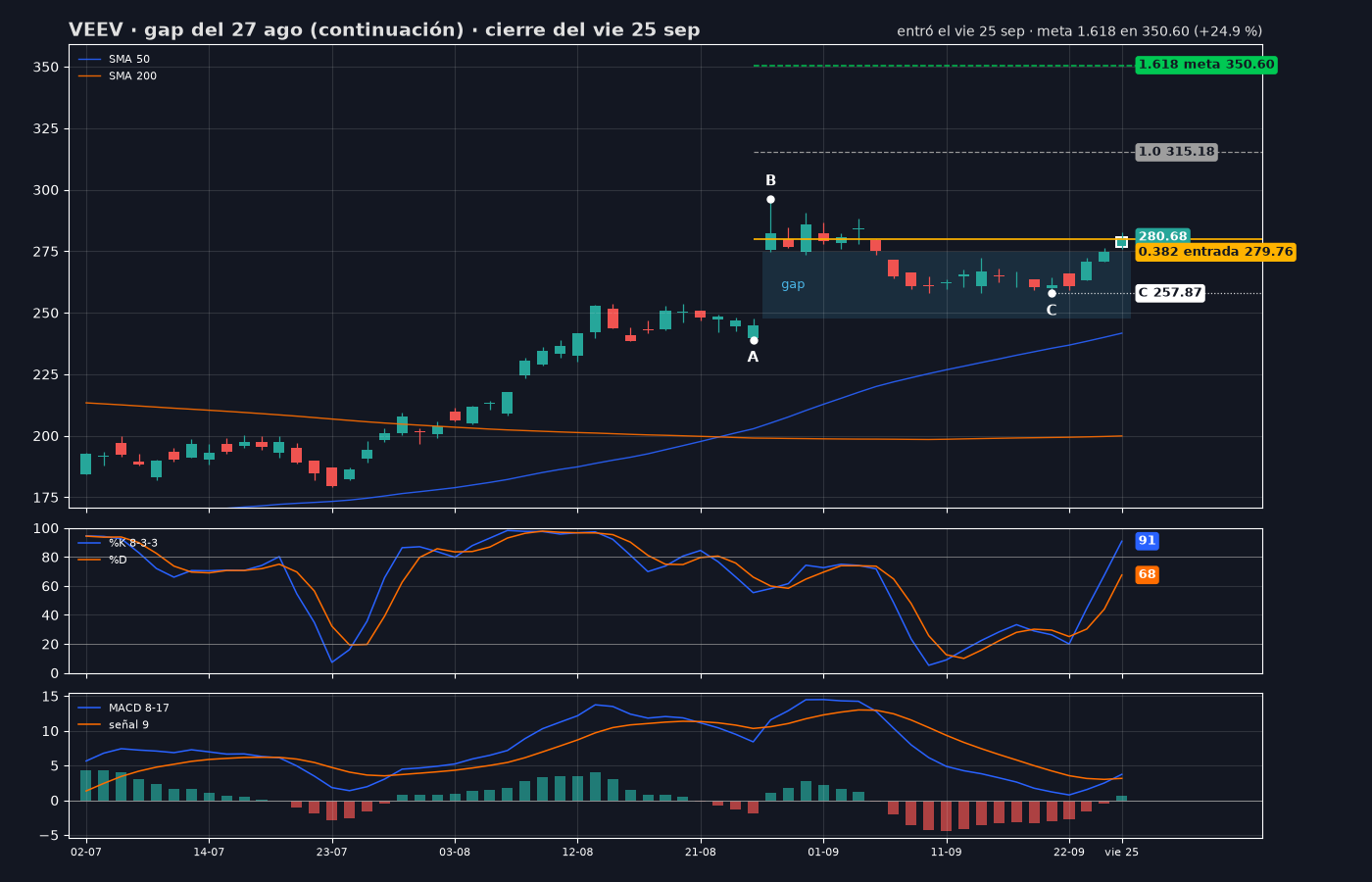Click the letter A under the swing low

(753, 358)
